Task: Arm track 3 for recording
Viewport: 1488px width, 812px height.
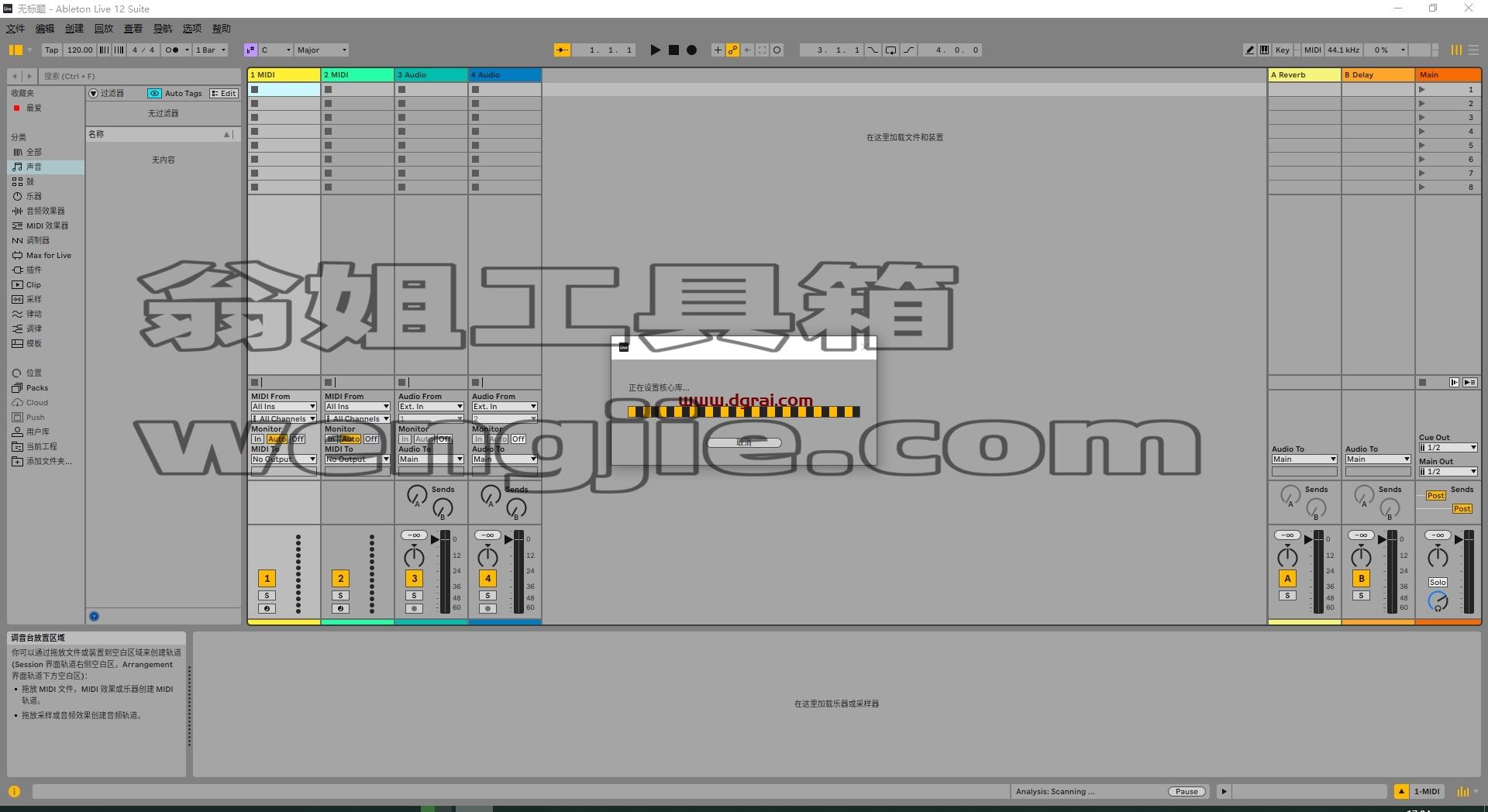Action: 414,608
